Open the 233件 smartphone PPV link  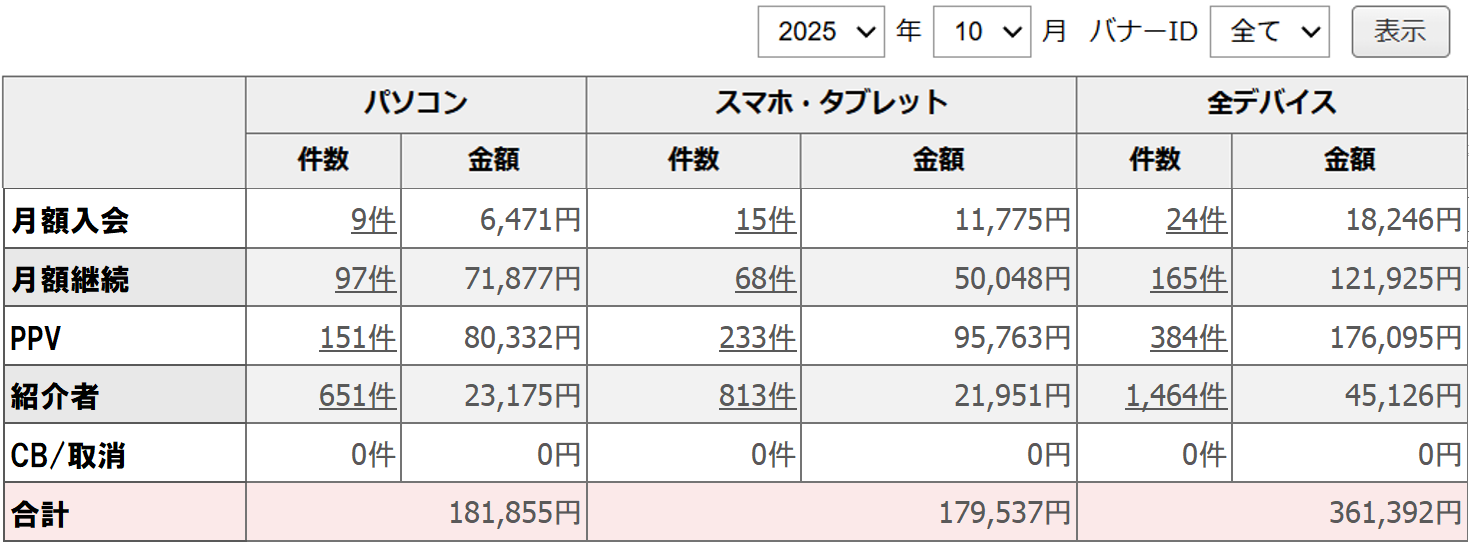[757, 338]
